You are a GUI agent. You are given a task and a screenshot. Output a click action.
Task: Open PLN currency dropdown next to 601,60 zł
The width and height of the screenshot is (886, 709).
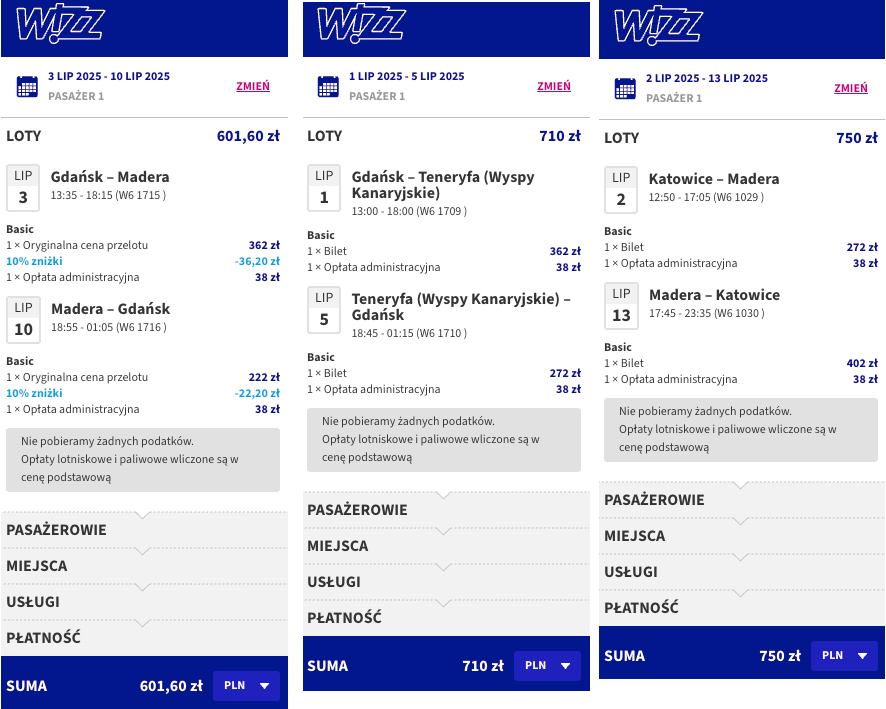click(246, 685)
